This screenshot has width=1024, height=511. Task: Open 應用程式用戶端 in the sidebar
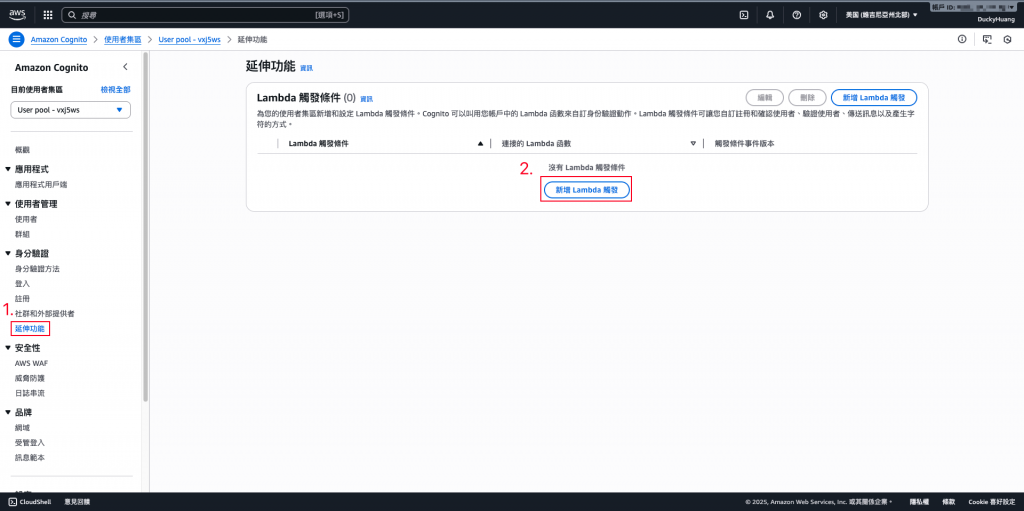click(41, 184)
